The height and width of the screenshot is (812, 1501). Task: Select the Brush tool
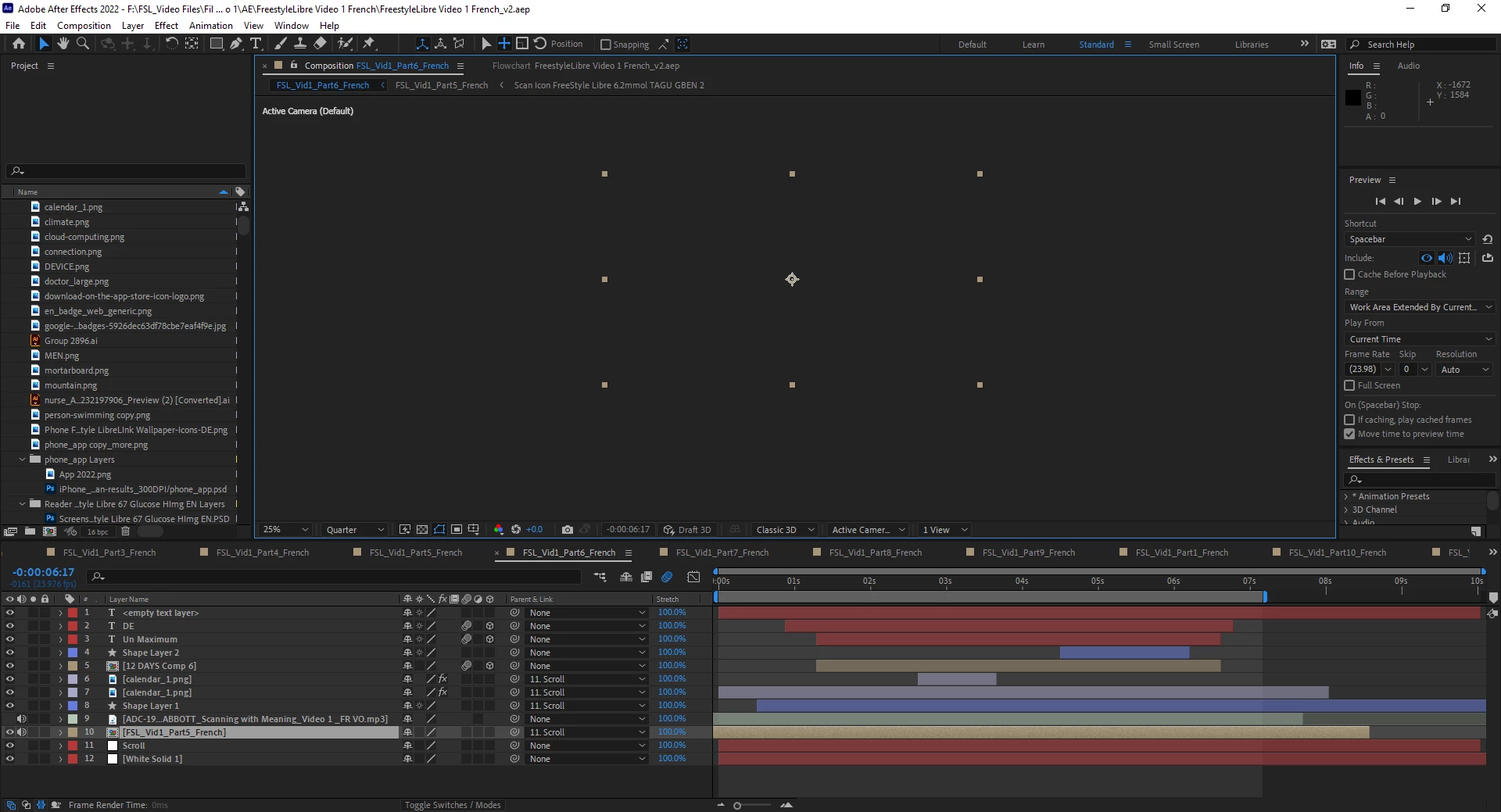281,44
